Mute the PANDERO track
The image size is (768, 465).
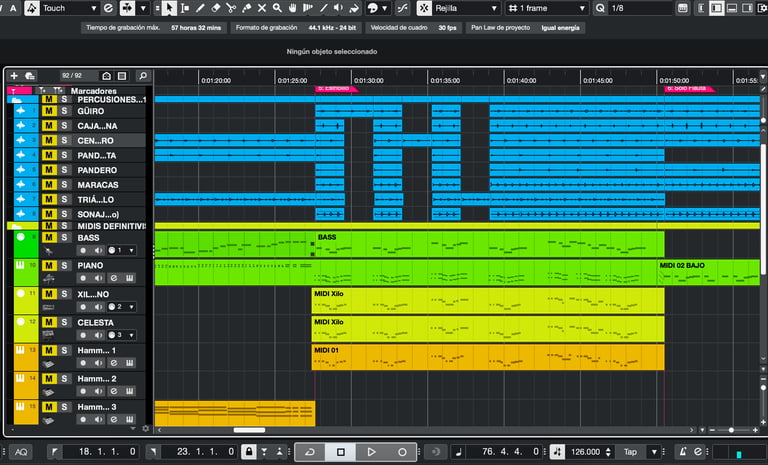coord(48,170)
